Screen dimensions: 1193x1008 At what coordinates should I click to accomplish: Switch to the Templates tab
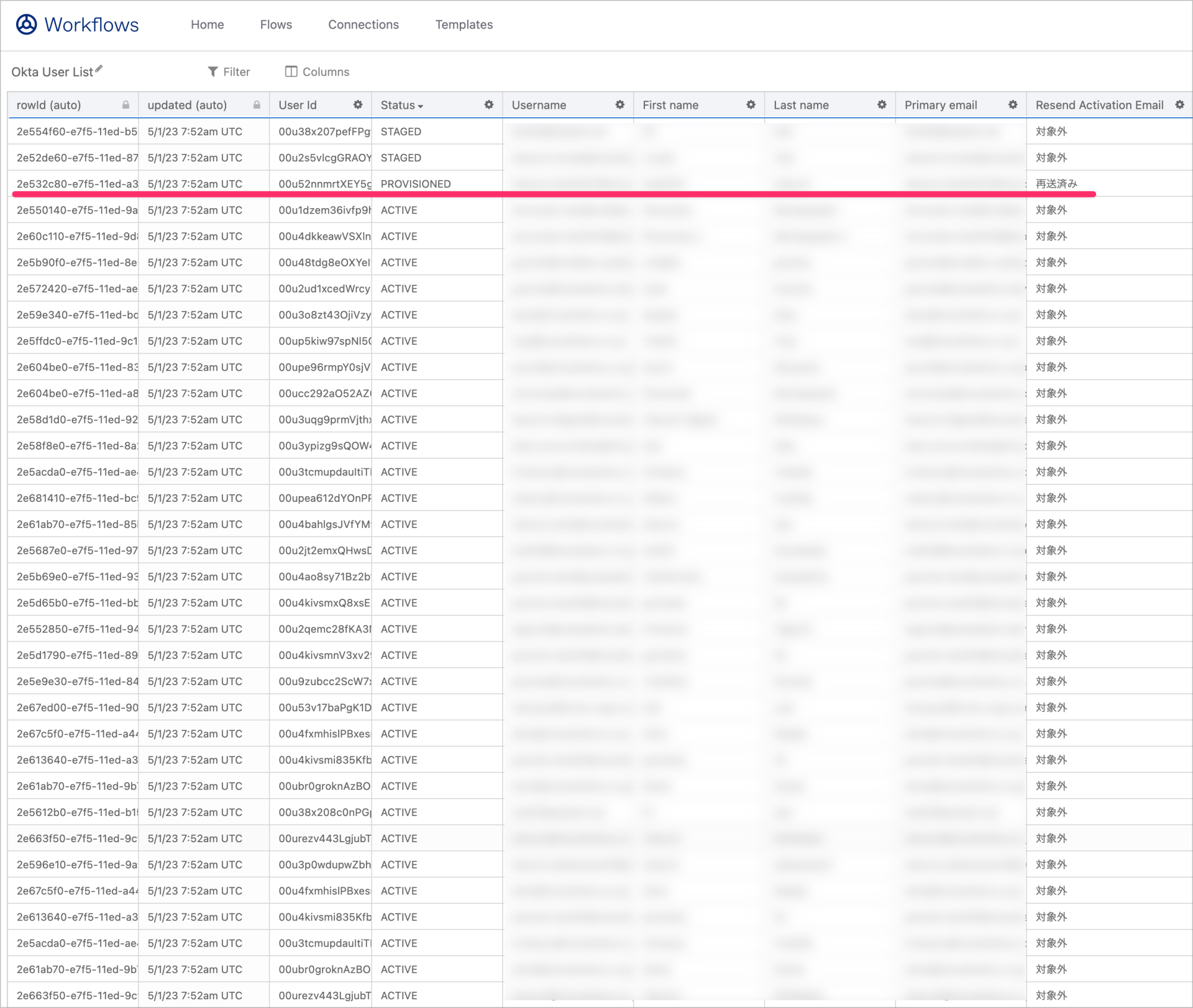[464, 25]
